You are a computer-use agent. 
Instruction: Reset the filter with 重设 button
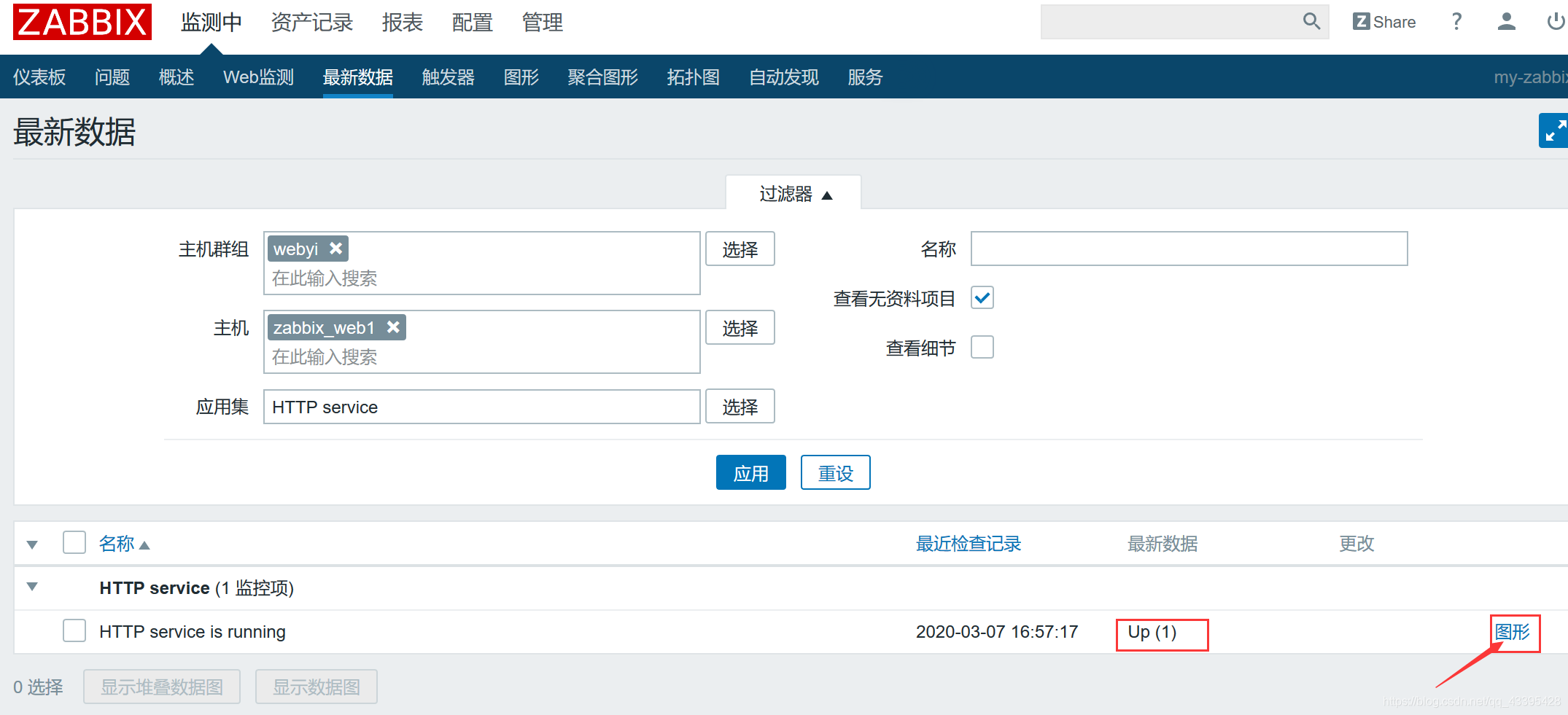tap(836, 473)
